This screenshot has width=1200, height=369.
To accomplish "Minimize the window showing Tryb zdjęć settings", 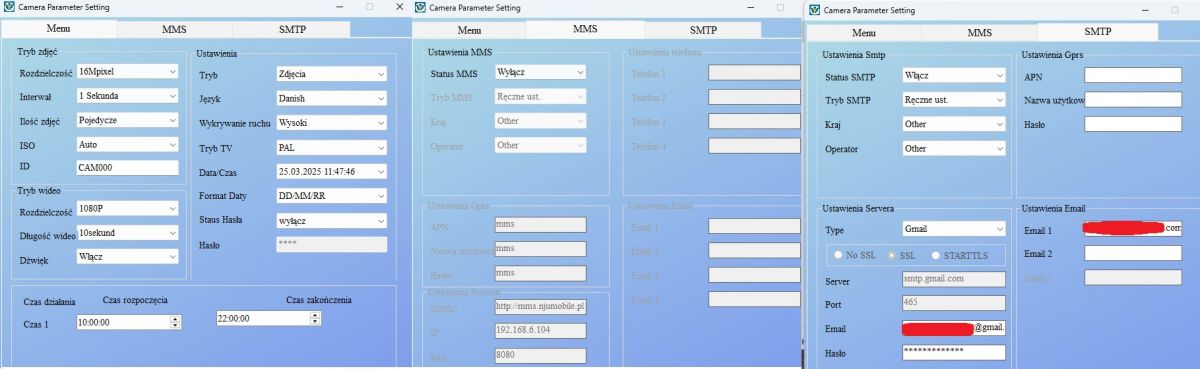I will pyautogui.click(x=340, y=8).
